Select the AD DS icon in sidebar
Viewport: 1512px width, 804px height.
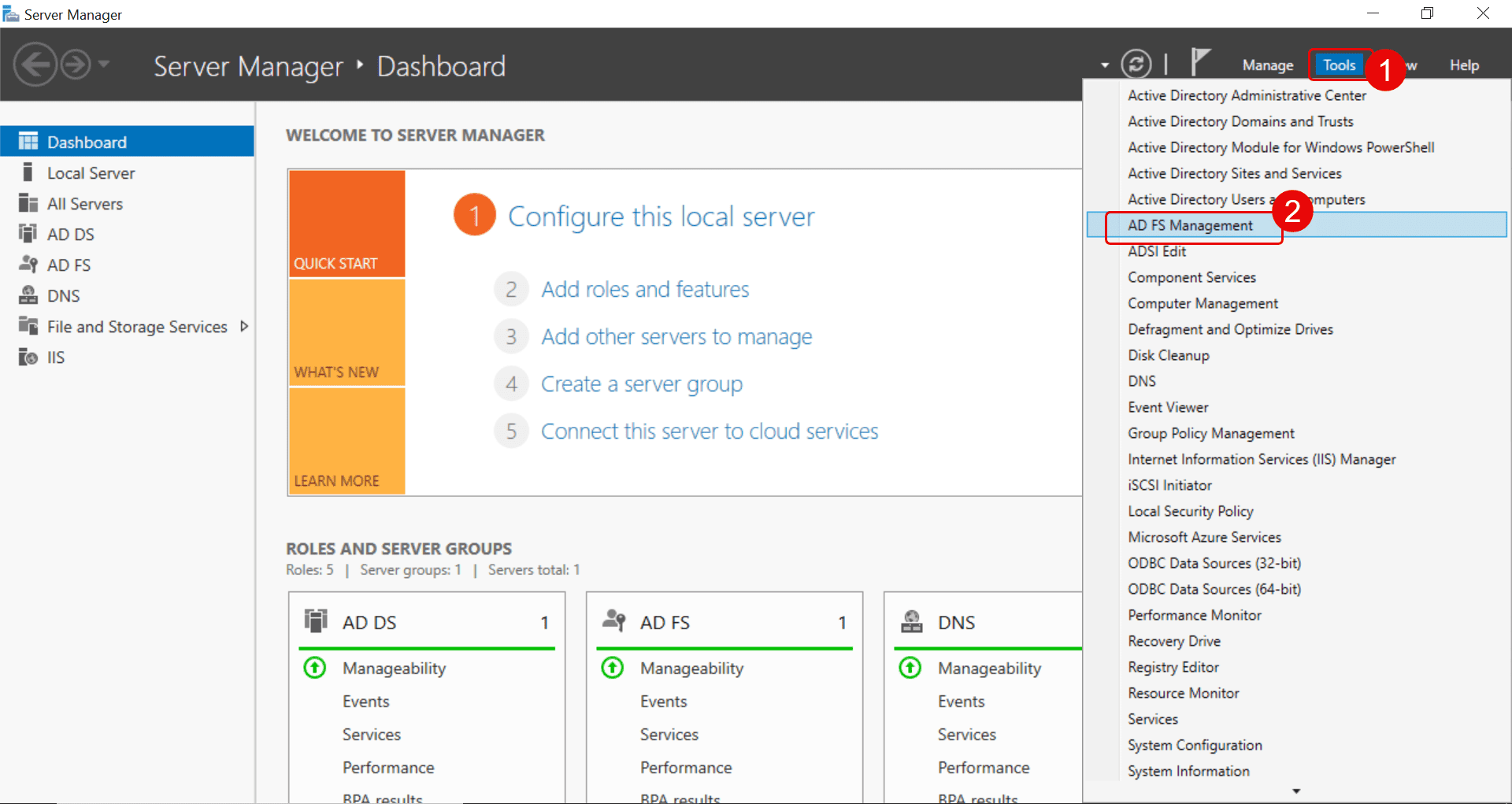pyautogui.click(x=28, y=234)
